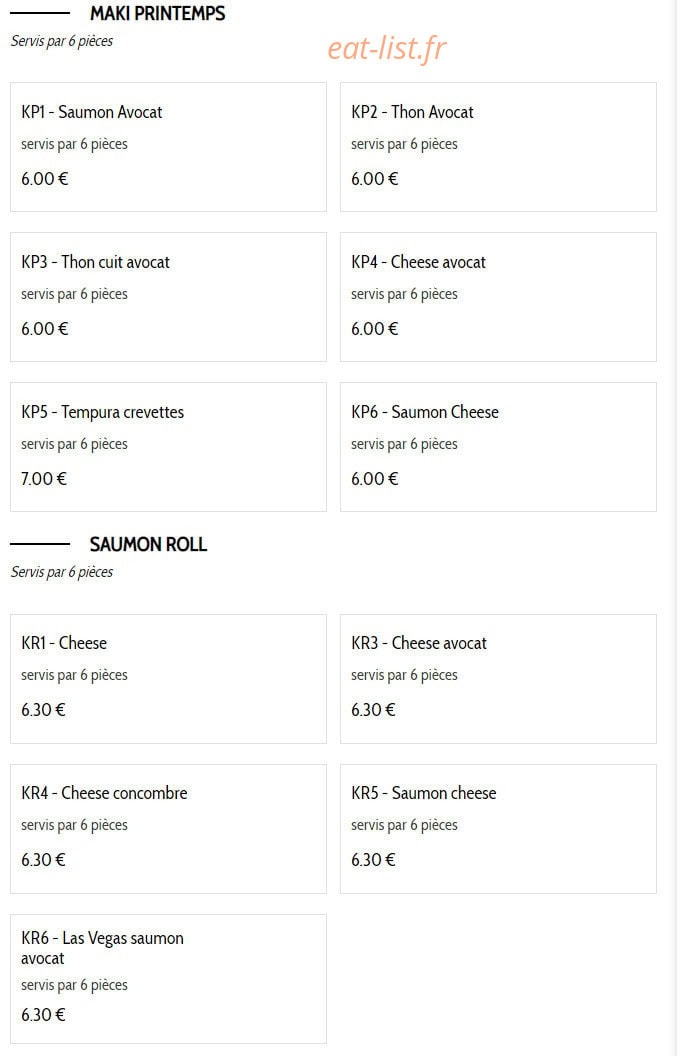Choose KR3 - Cheese avocat roll
The width and height of the screenshot is (681, 1056).
[x=498, y=679]
